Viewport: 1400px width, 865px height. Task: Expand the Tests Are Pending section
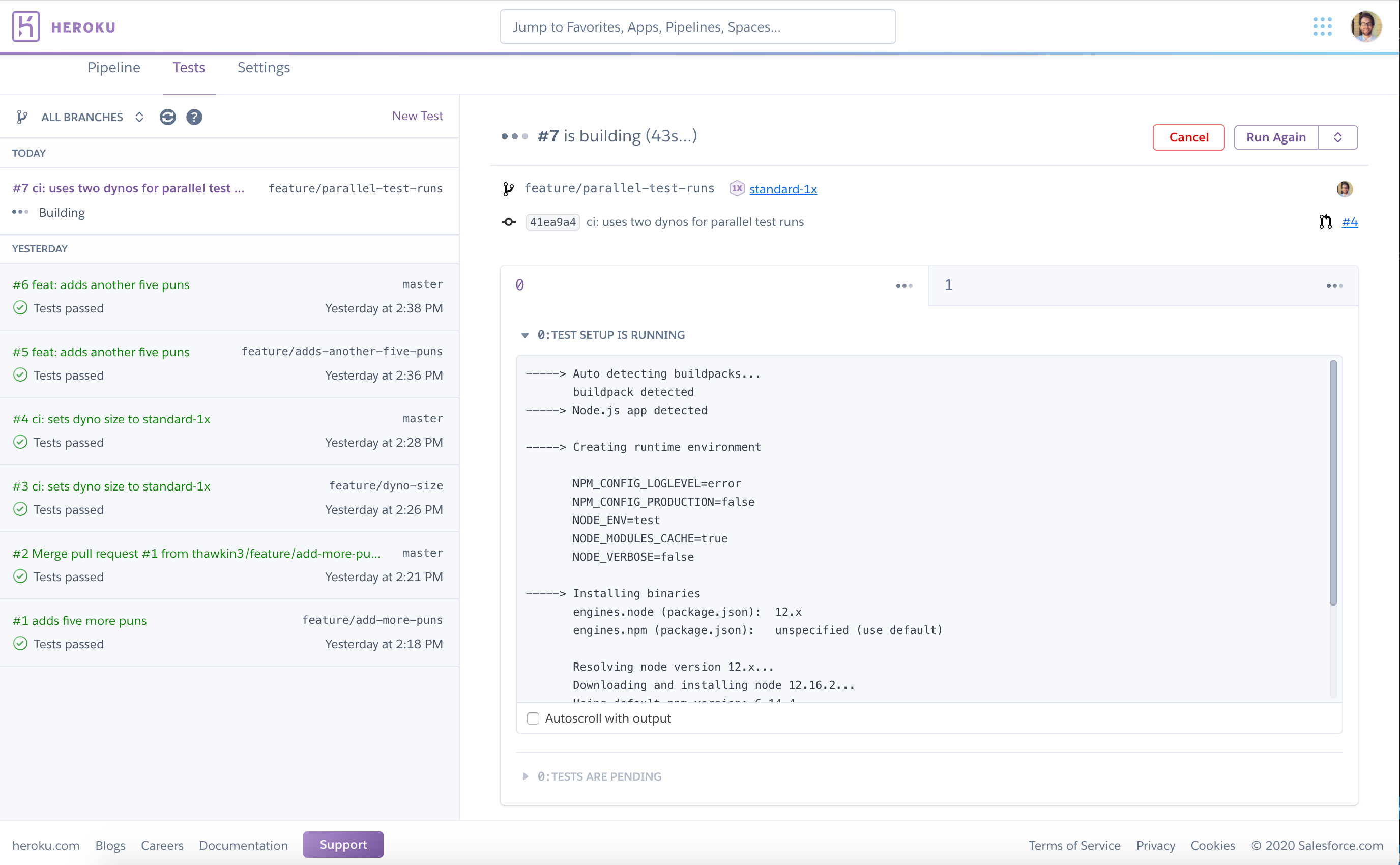(x=525, y=777)
